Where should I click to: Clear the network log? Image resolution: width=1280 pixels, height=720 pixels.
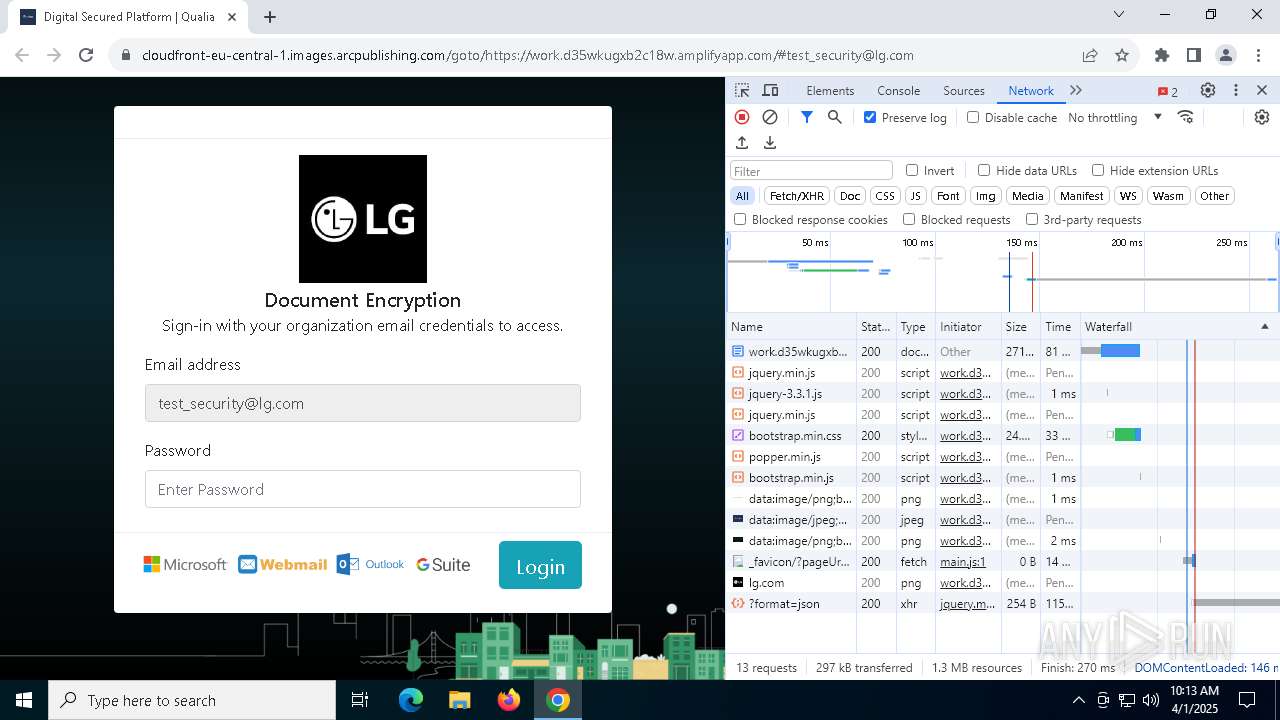point(770,117)
